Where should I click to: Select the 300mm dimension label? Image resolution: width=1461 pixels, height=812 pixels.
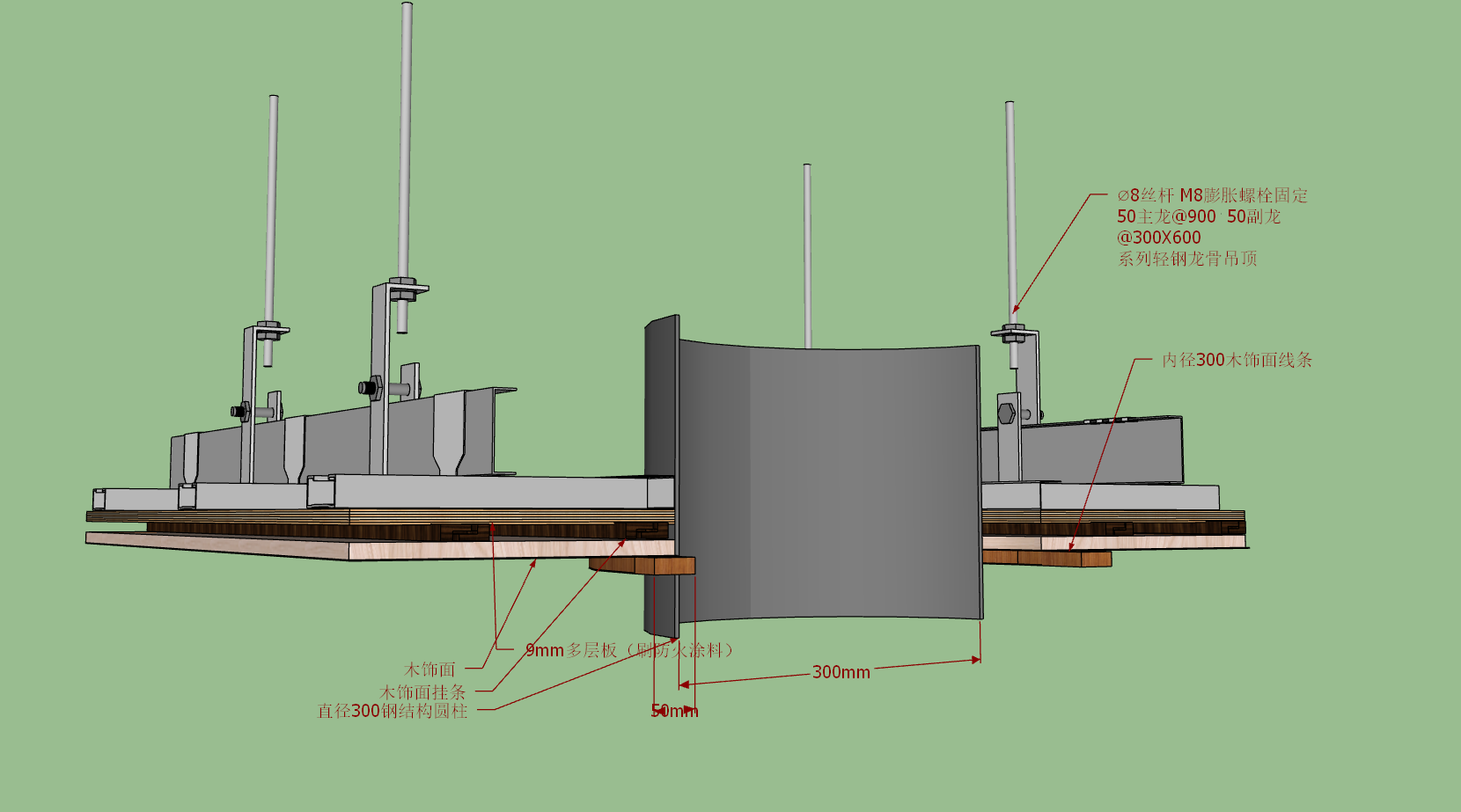click(841, 672)
